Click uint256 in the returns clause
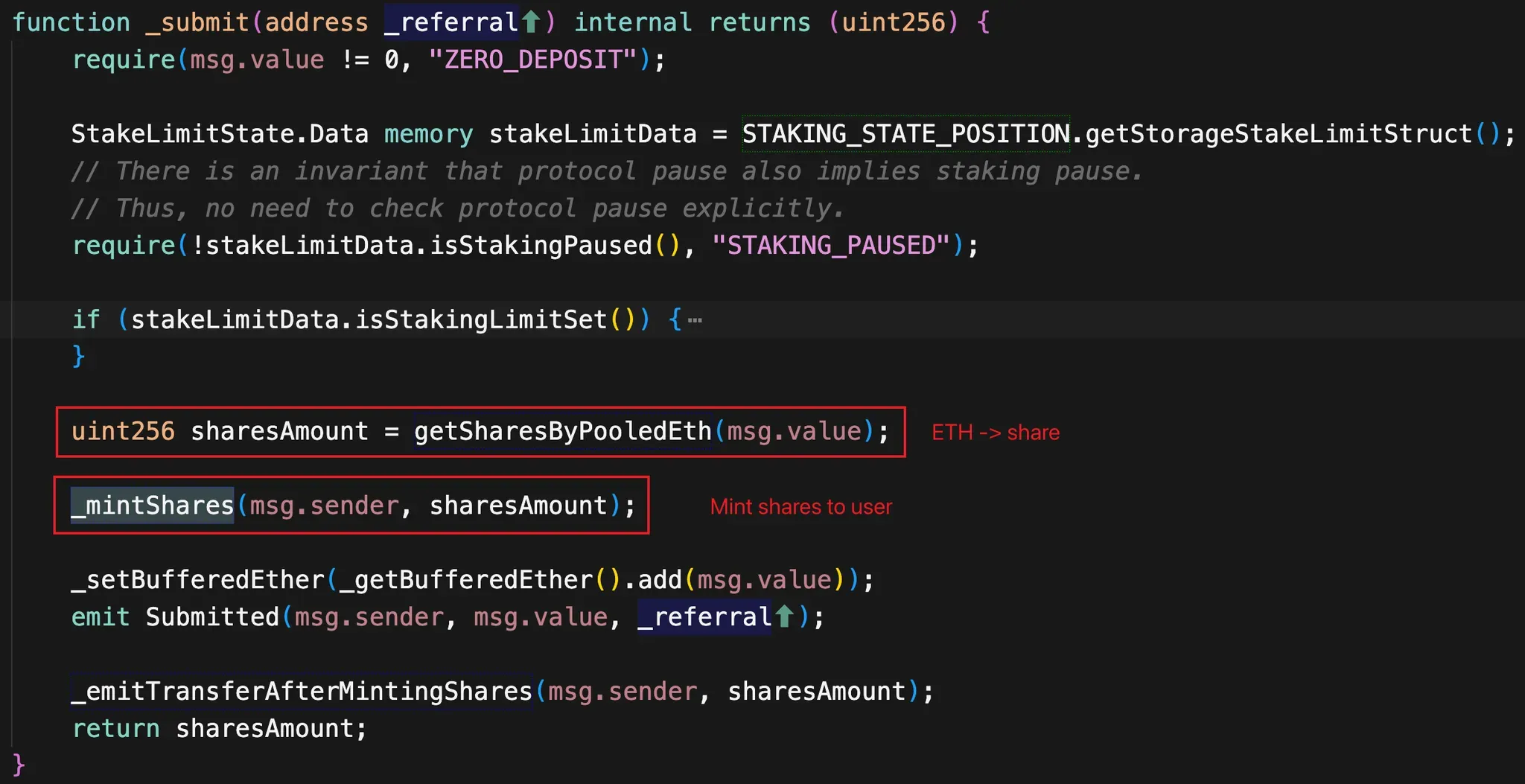The width and height of the screenshot is (1525, 784). pos(894,22)
